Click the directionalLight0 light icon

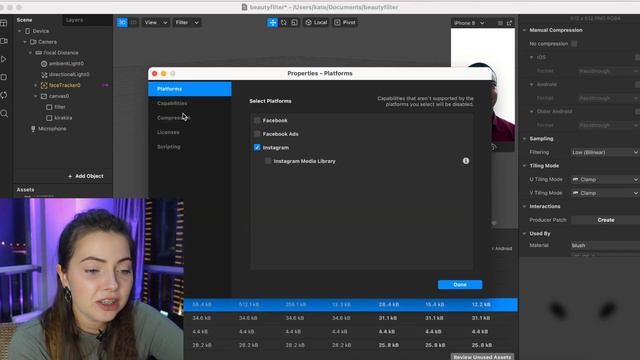click(x=44, y=74)
